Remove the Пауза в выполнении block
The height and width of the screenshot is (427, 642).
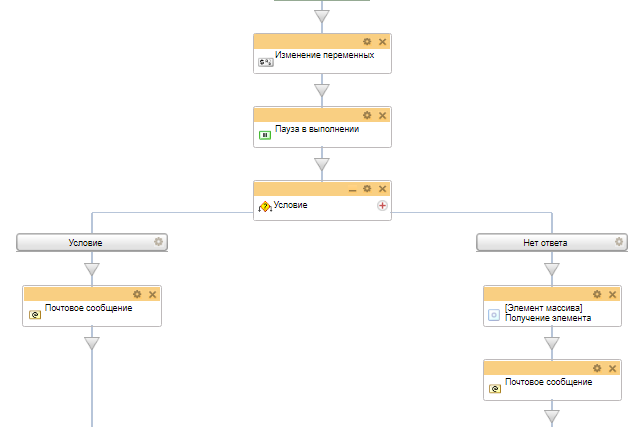click(x=382, y=115)
